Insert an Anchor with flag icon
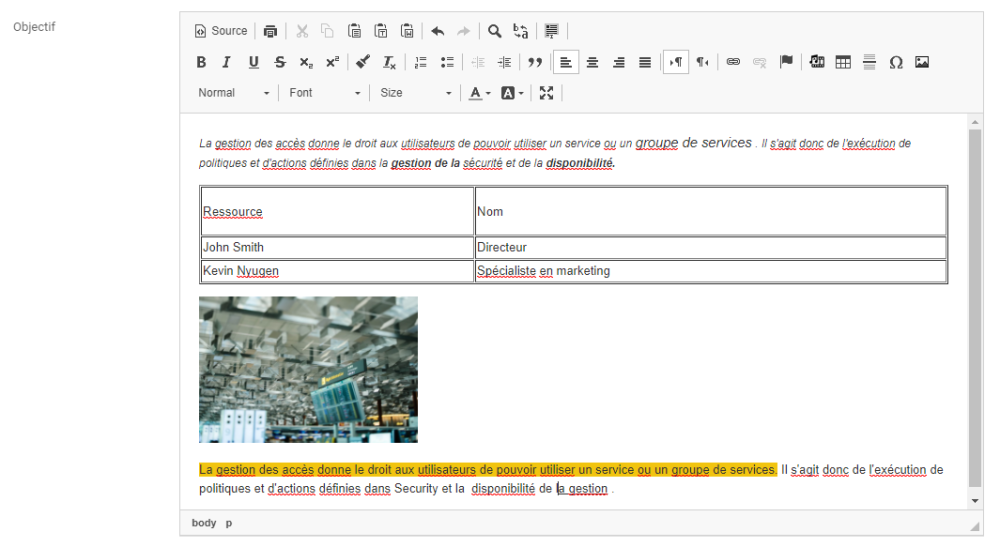 (x=786, y=62)
